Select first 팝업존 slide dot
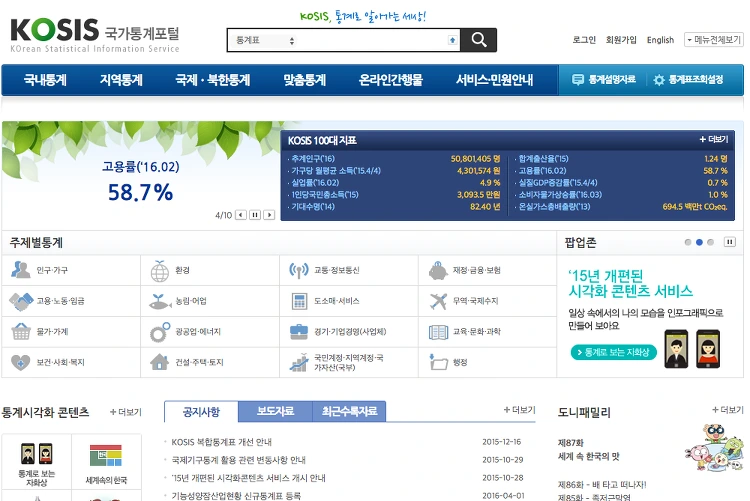Screen dimensions: 750x501 (x=688, y=243)
